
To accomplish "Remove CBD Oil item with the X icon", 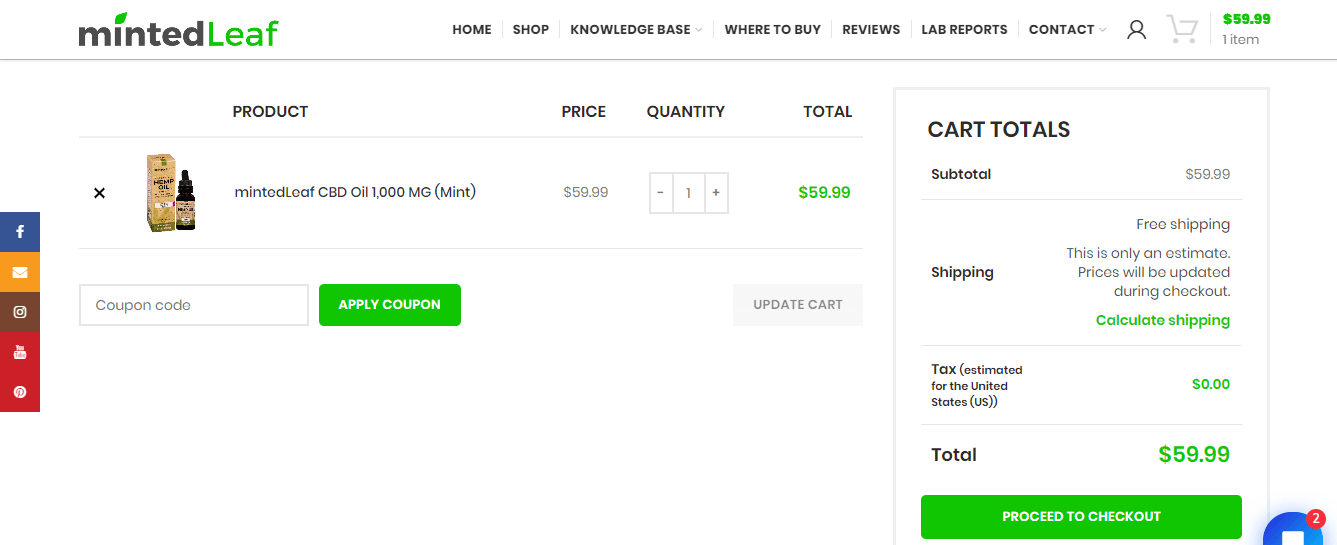I will tap(99, 193).
